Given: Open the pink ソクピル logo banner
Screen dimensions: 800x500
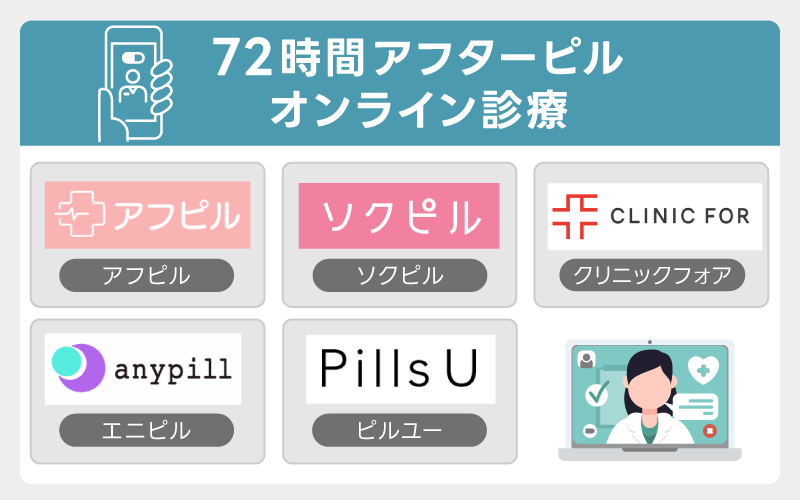Looking at the screenshot, I should [399, 216].
